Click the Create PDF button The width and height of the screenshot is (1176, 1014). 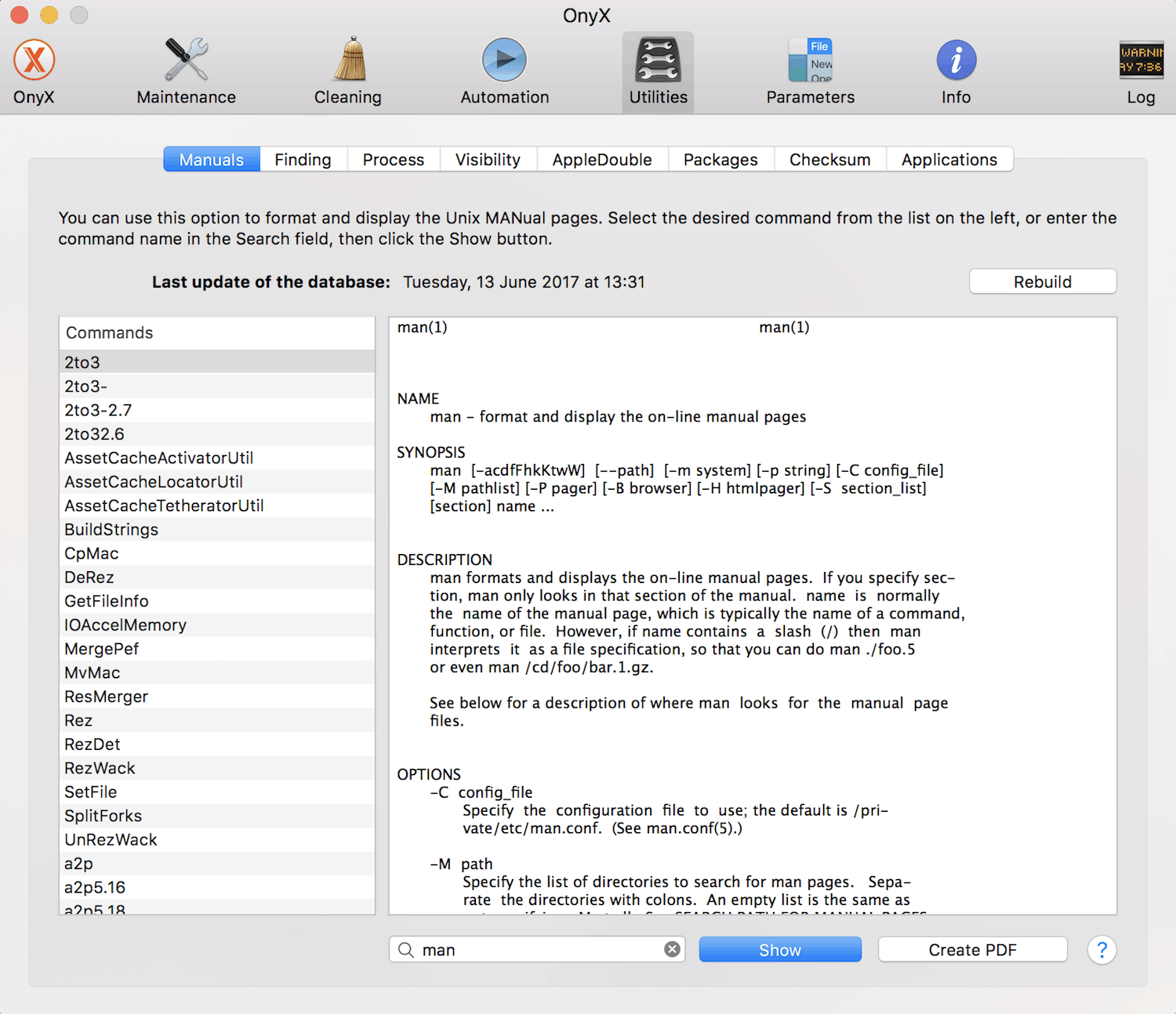[x=972, y=950]
